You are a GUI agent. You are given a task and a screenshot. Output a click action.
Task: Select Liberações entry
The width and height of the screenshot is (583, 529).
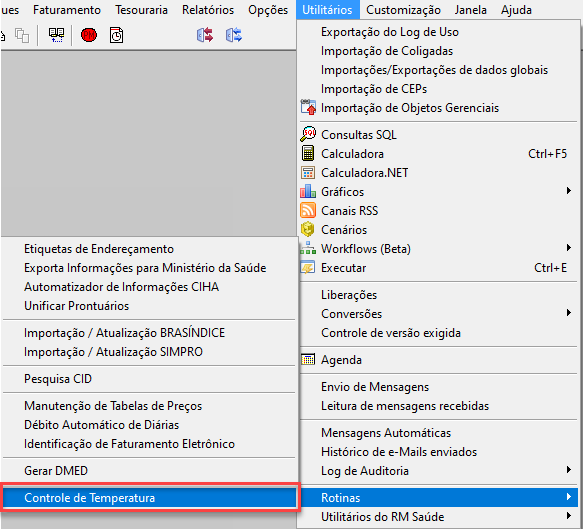point(438,294)
